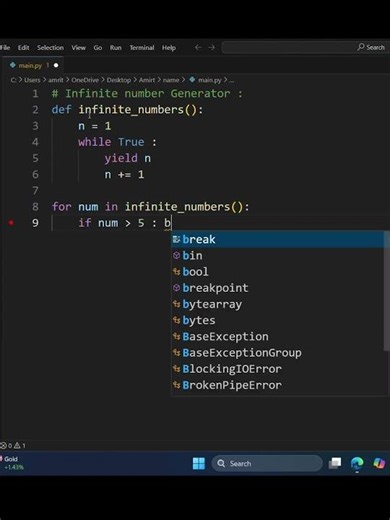Click the unsaved dot on main.py tab
The width and height of the screenshot is (390, 520).
[x=56, y=65]
